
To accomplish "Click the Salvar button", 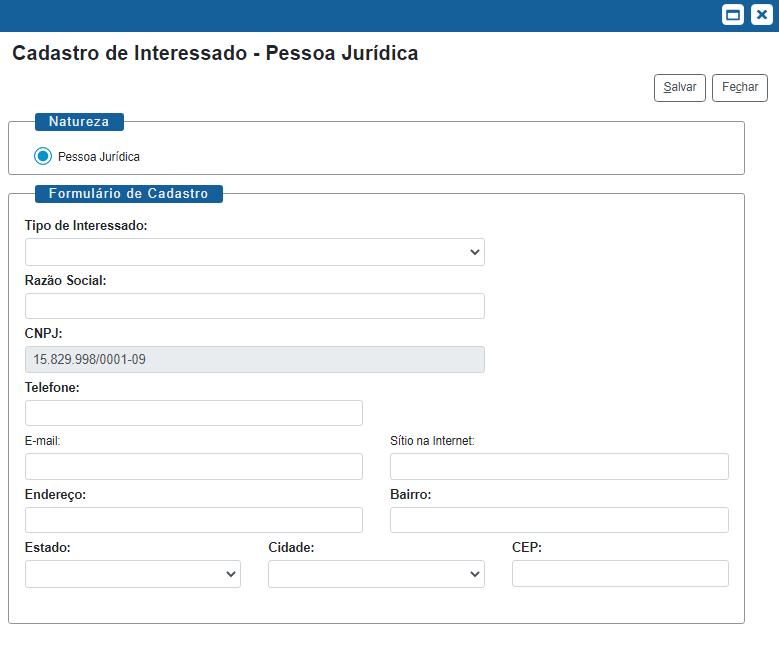I will click(x=680, y=88).
